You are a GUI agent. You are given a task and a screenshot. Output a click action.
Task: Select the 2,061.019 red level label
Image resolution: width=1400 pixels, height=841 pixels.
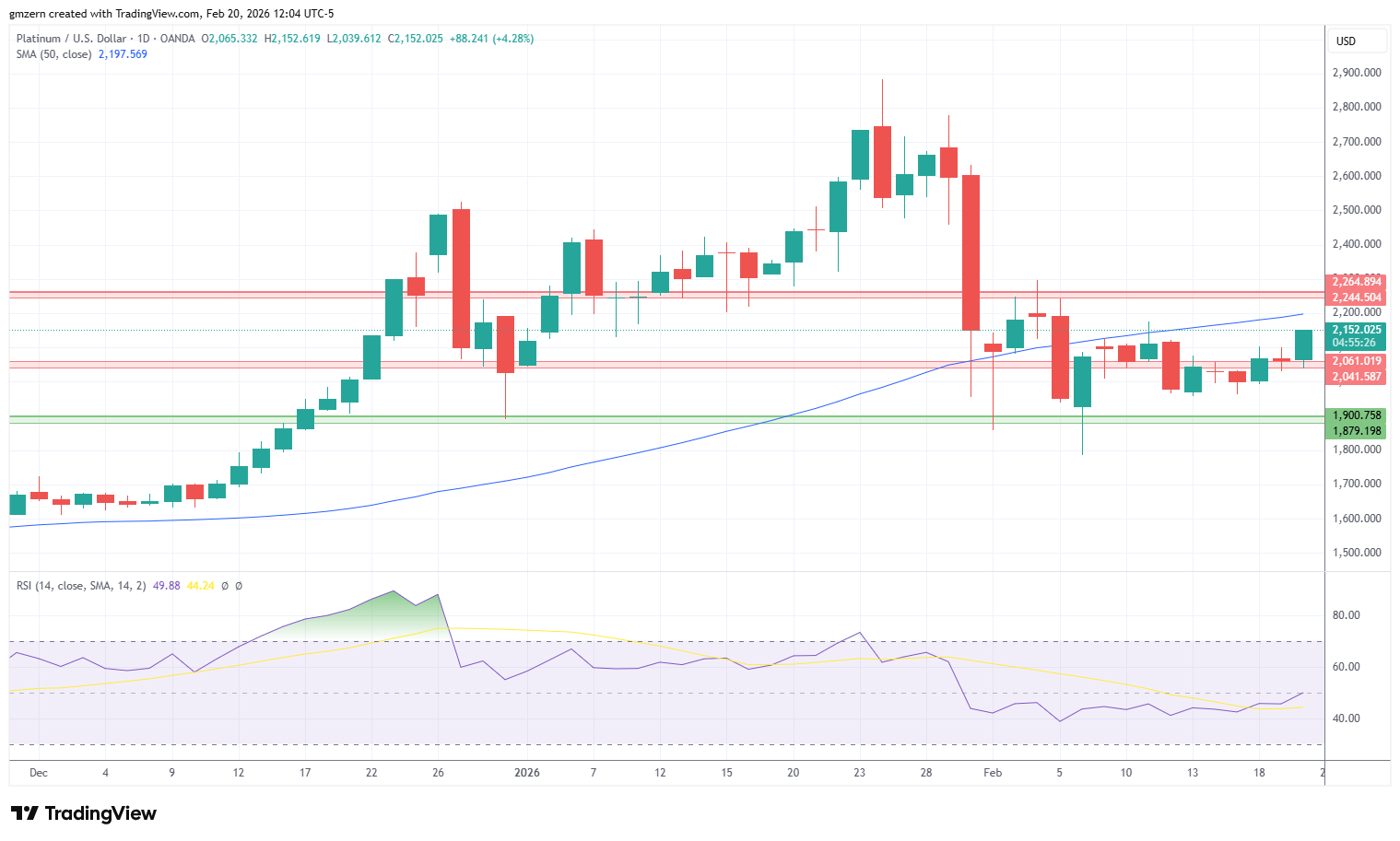1355,361
